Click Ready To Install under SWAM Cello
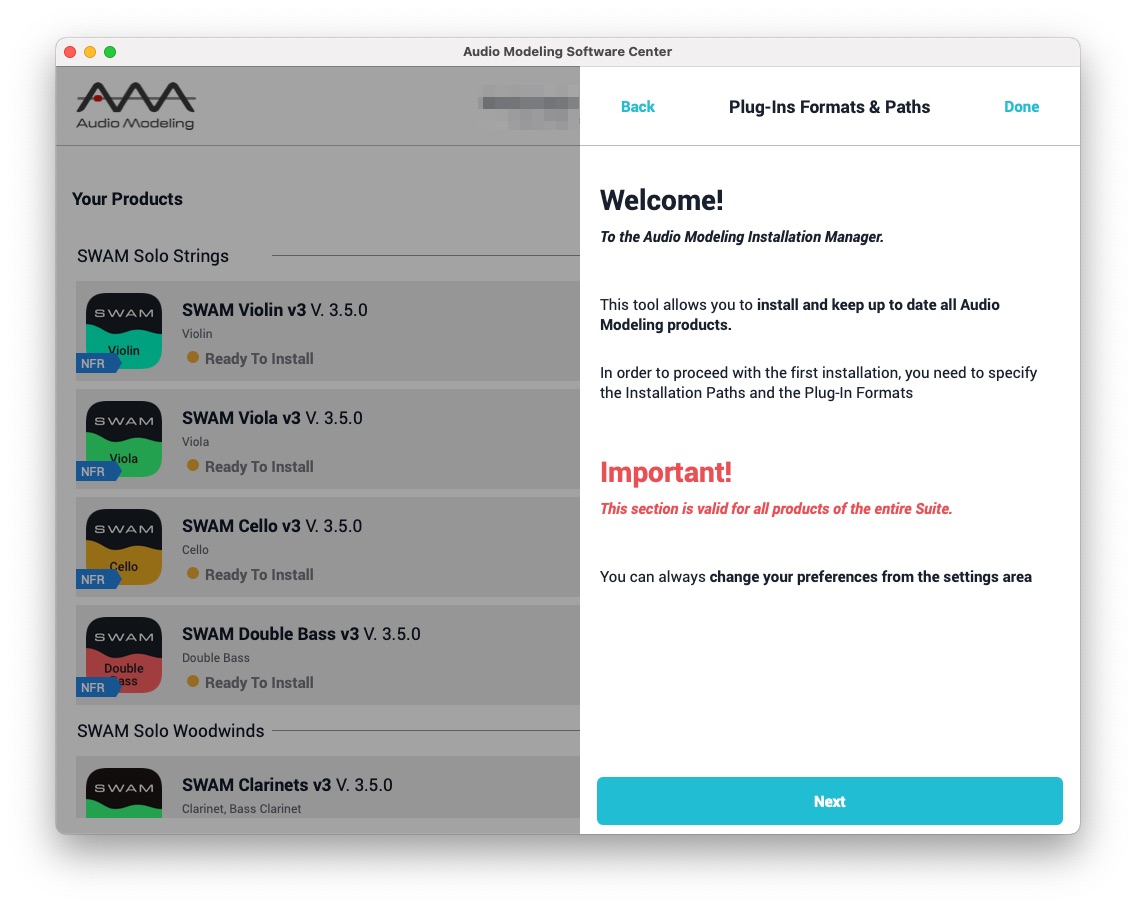 [259, 574]
